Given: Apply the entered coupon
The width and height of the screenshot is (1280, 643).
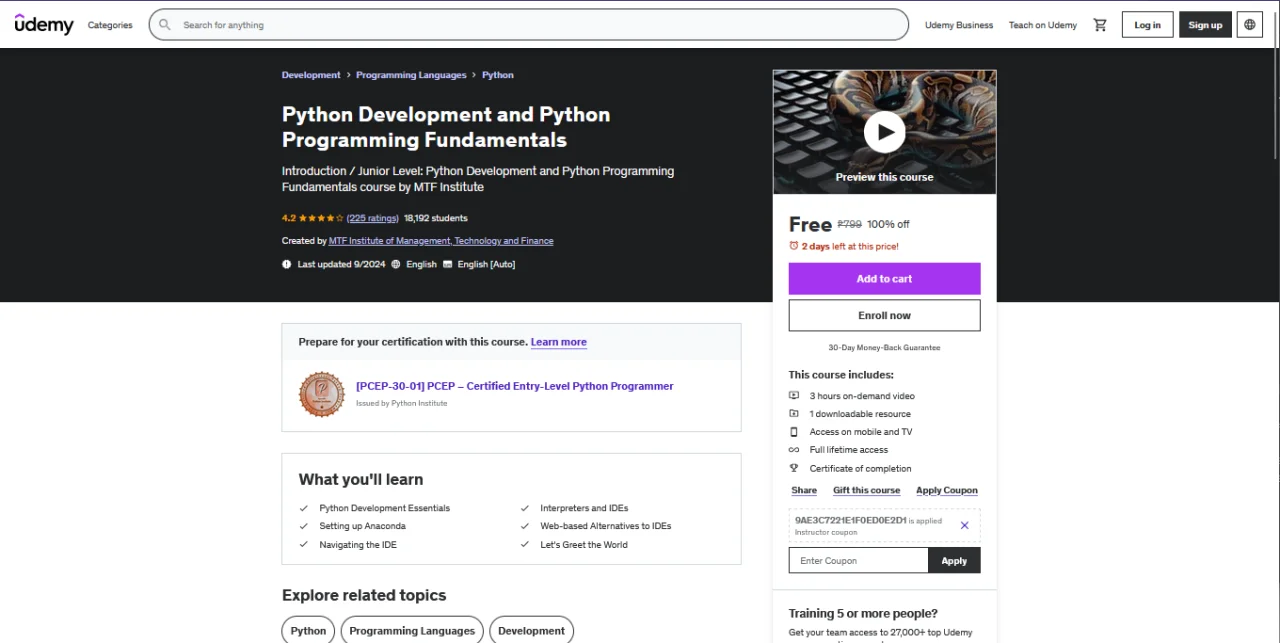Looking at the screenshot, I should point(954,560).
